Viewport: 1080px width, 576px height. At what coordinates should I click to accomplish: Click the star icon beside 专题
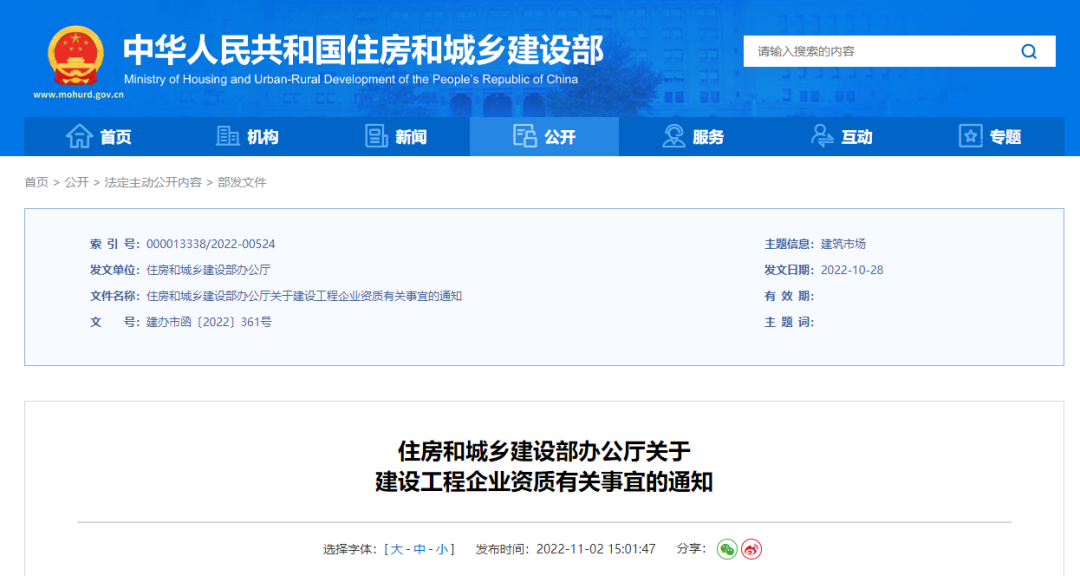click(970, 136)
